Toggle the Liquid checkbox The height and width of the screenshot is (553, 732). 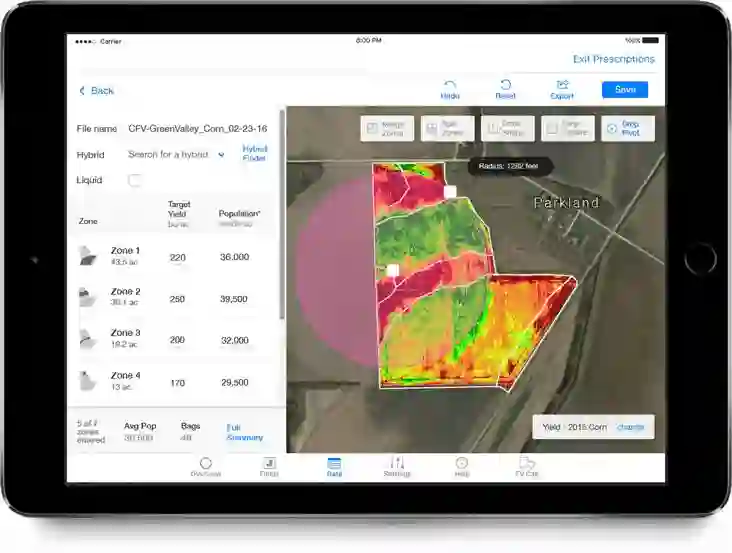click(135, 180)
